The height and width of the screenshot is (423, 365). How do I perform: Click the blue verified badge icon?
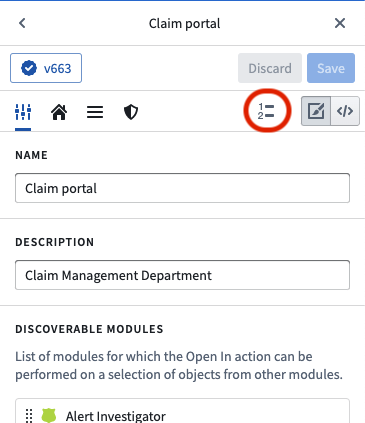(29, 68)
